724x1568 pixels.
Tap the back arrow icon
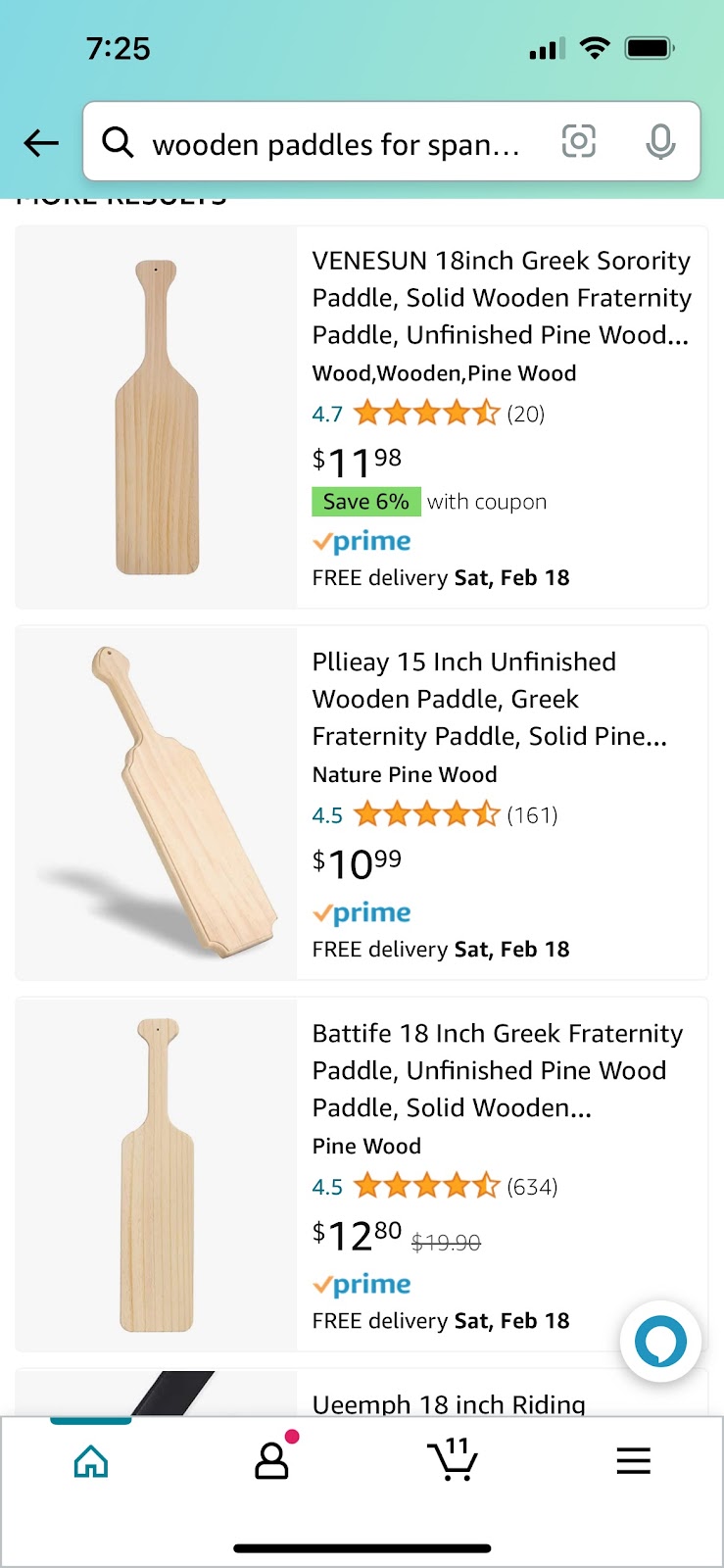point(41,143)
